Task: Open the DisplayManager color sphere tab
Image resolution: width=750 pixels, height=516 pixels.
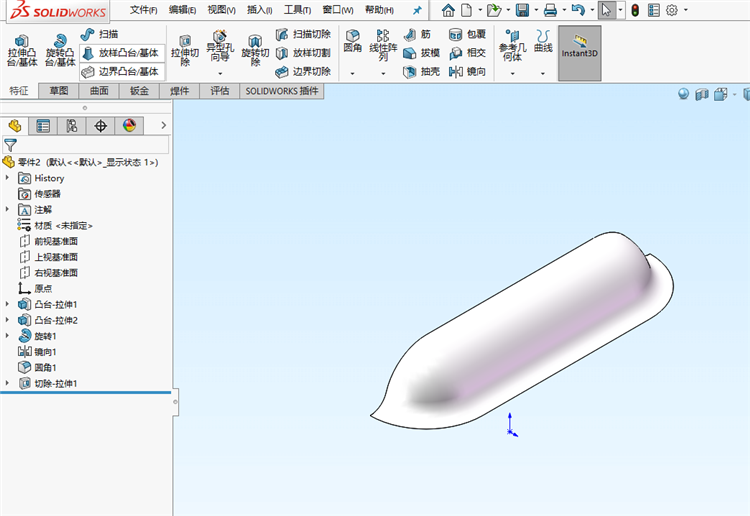Action: coord(129,126)
